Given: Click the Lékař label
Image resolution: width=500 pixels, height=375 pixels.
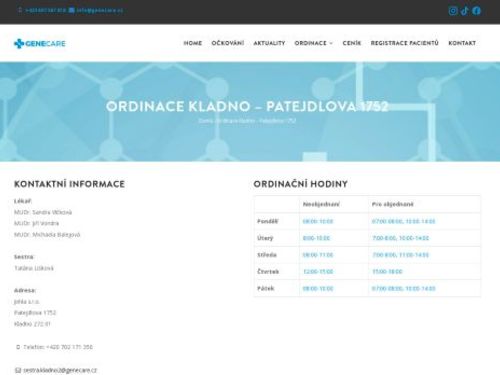Looking at the screenshot, I should pos(23,201).
